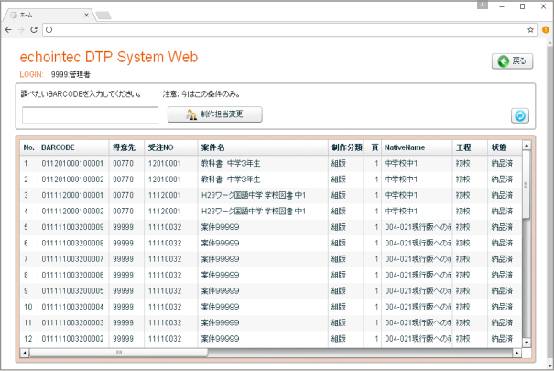
Task: Focus the BARCODE input field
Action: coord(90,115)
